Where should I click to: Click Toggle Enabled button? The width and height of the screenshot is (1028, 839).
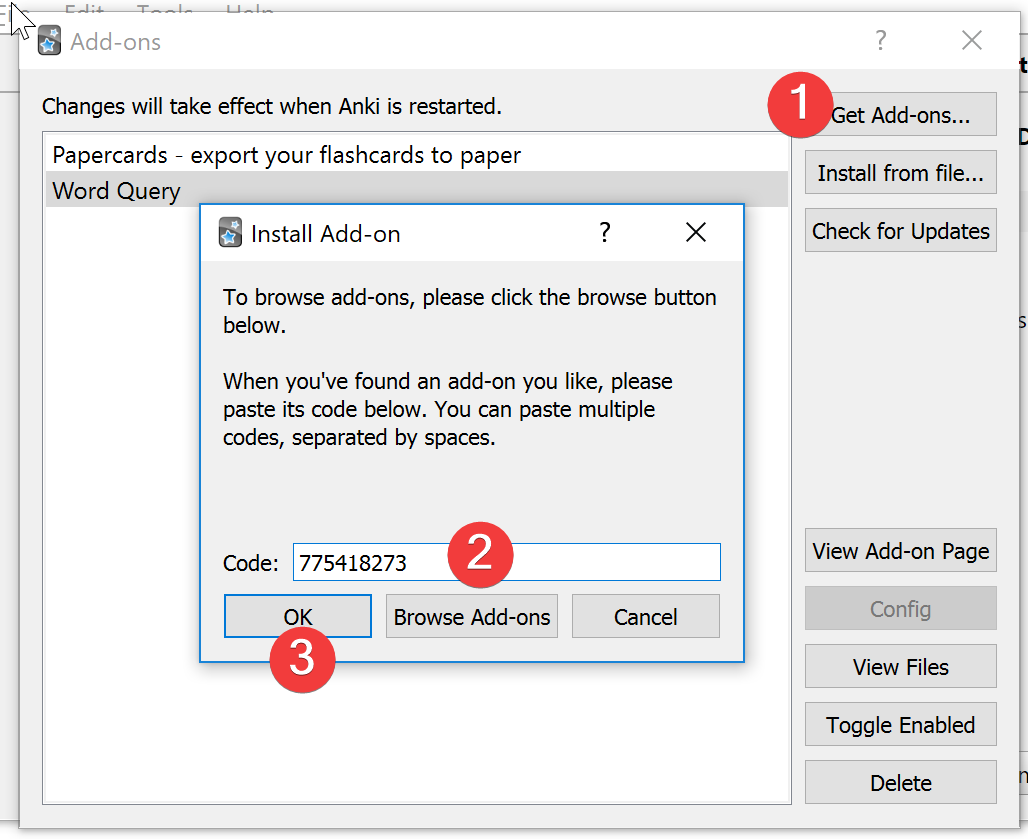[901, 724]
